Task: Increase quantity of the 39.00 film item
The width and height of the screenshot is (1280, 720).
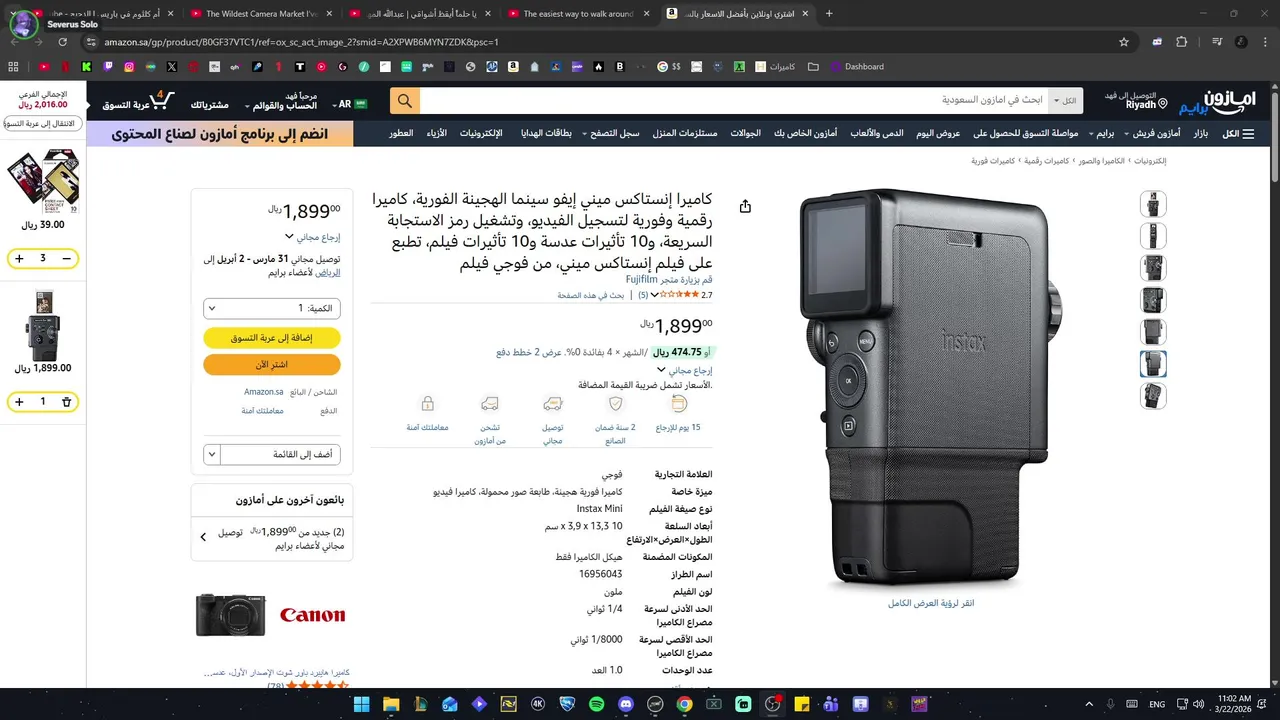Action: coord(19,259)
